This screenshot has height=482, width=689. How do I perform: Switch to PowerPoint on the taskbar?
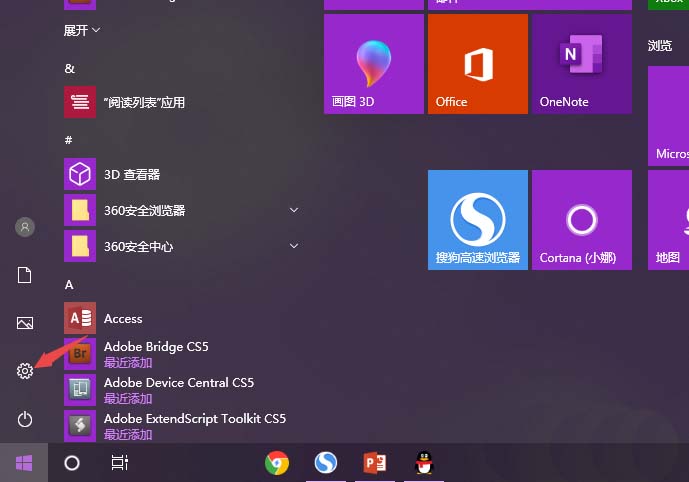(375, 463)
